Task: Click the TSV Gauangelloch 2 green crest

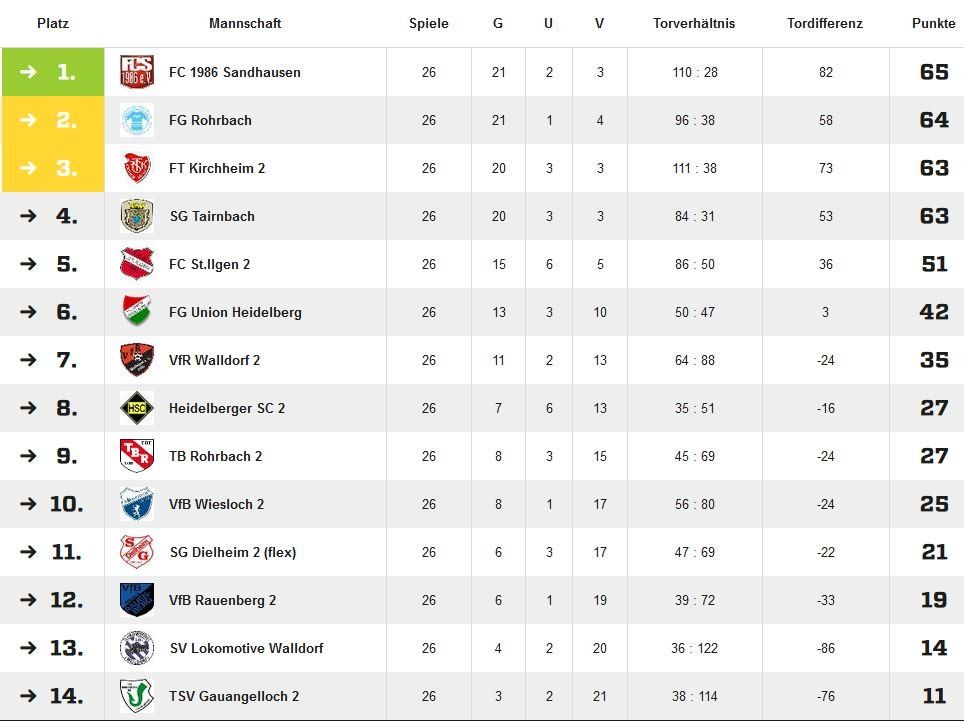Action: point(136,696)
